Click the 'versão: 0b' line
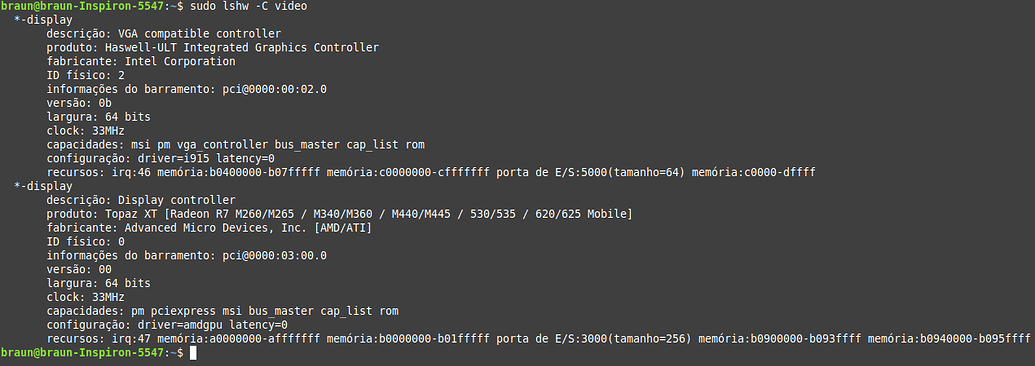Image resolution: width=1035 pixels, height=366 pixels. [x=79, y=103]
